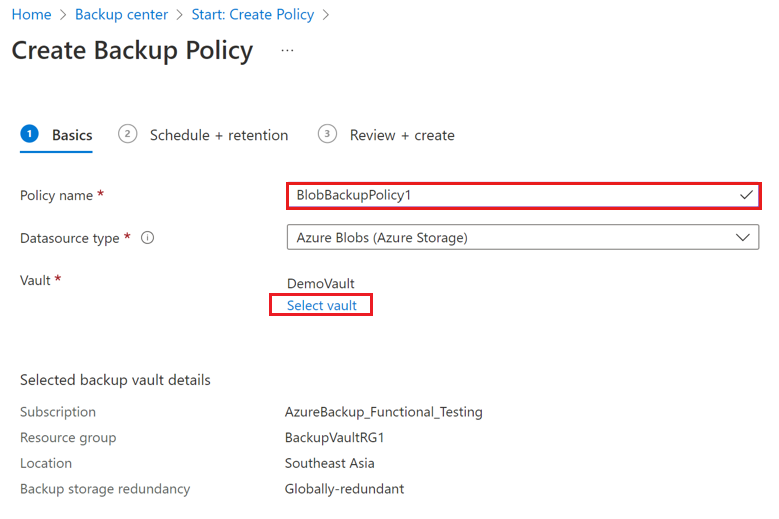Click the Policy name input field

coord(510,195)
